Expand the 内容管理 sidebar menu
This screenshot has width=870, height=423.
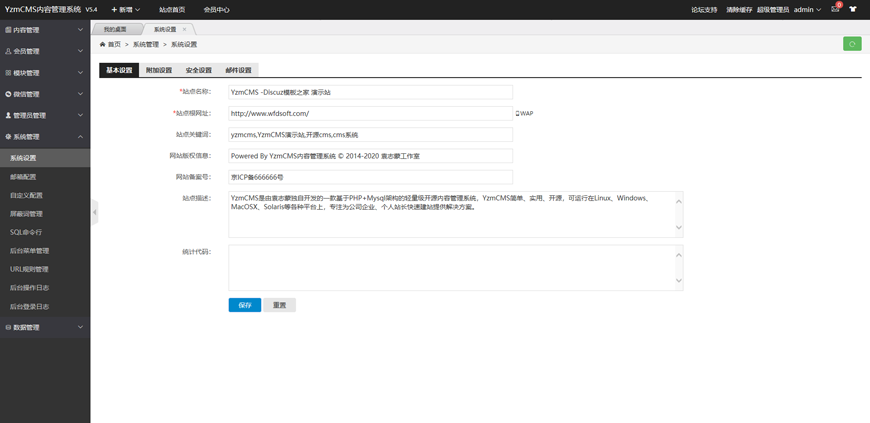tap(45, 30)
